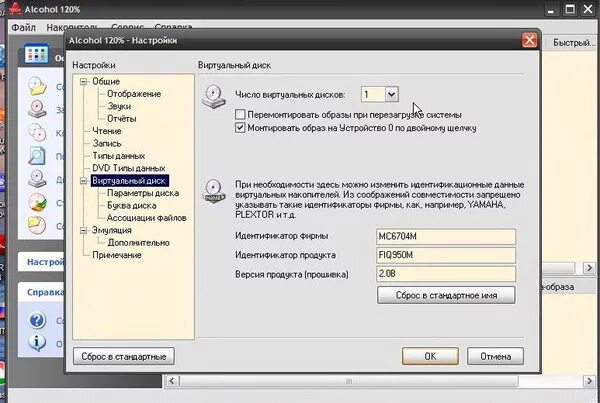
Task: Click the disc label icon beside identification text
Action: pos(214,190)
